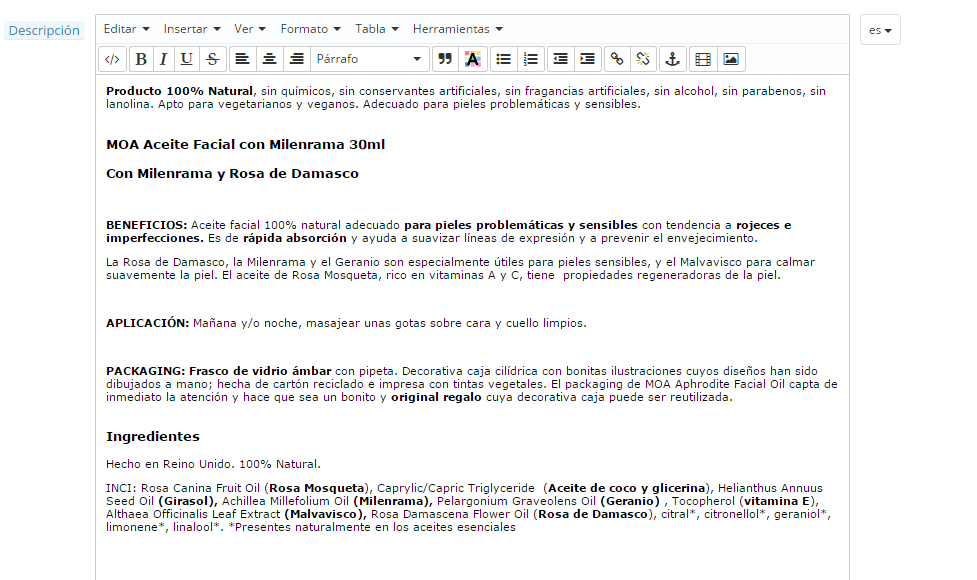Click the 'BENEFICIOS:' label
This screenshot has height=580, width=977.
click(146, 225)
